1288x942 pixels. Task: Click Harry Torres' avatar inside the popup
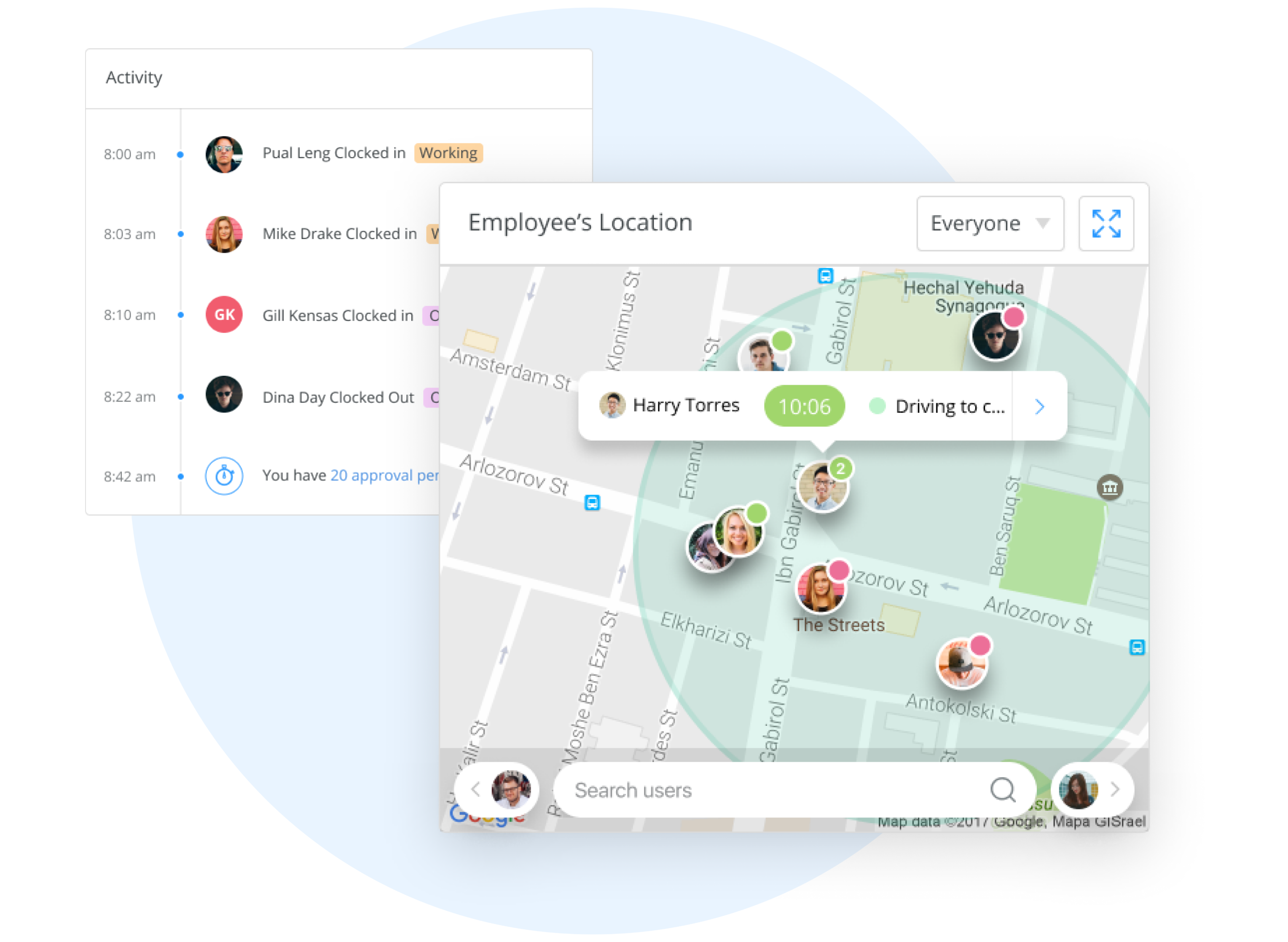coord(613,405)
